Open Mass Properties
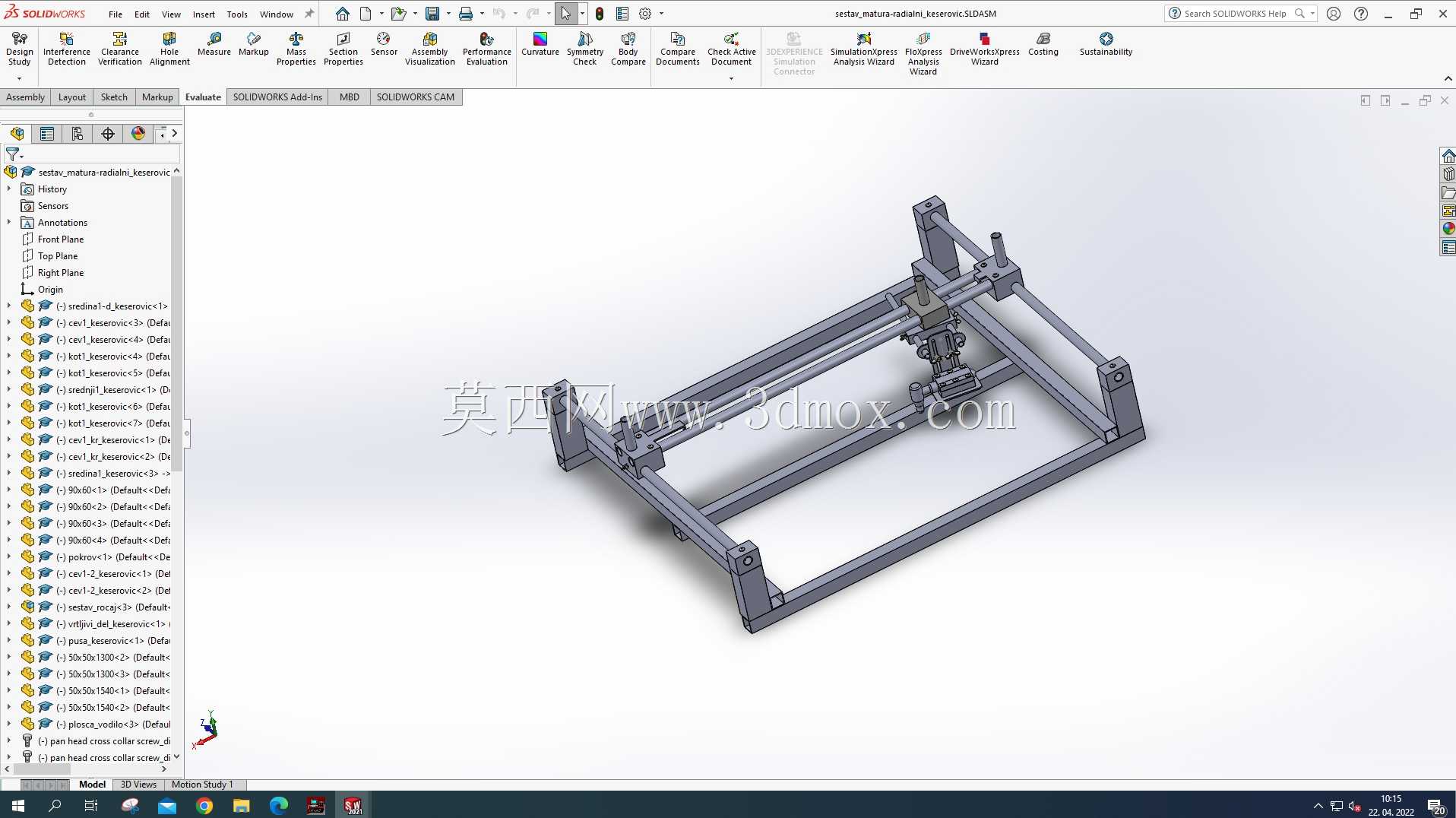Viewport: 1456px width, 818px height. [296, 49]
